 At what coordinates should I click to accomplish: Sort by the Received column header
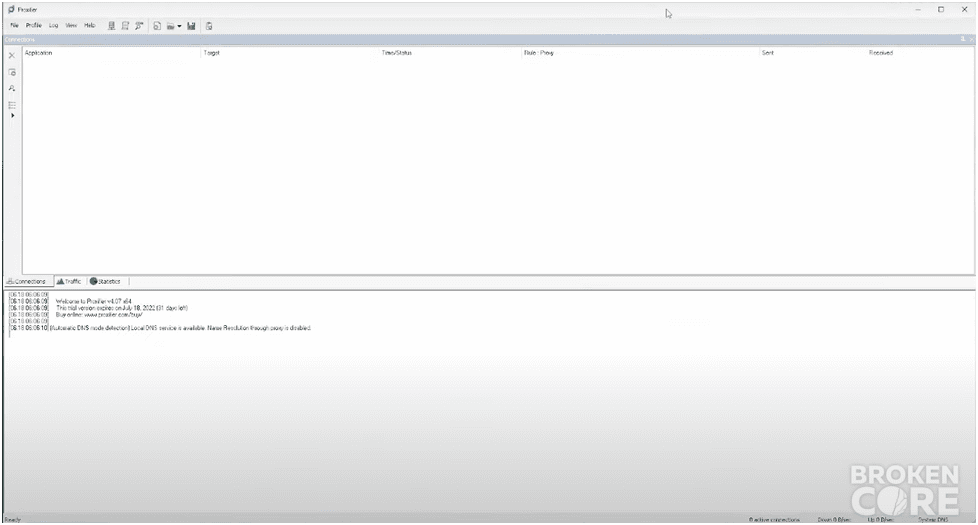881,53
